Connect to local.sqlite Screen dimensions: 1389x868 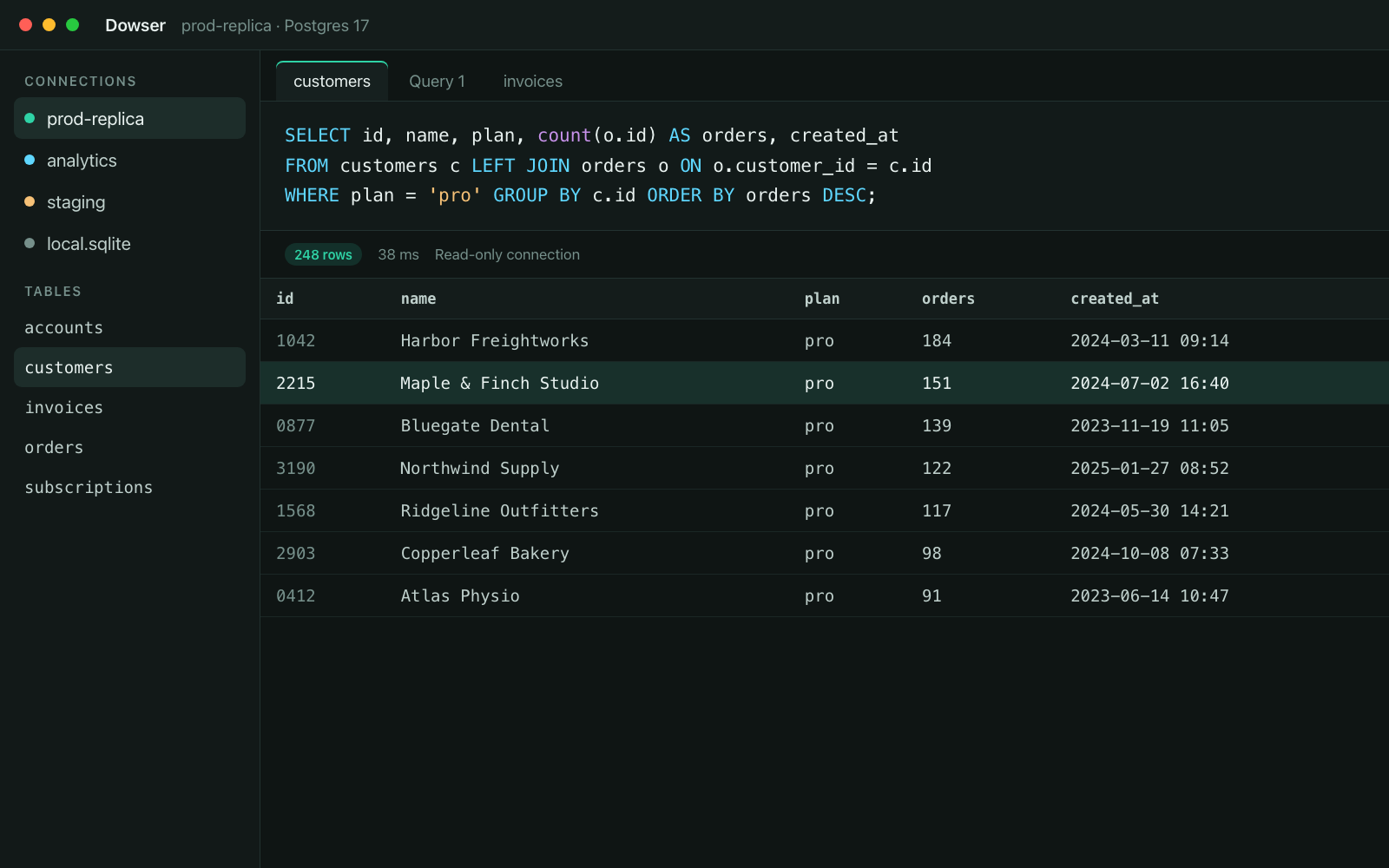click(129, 243)
